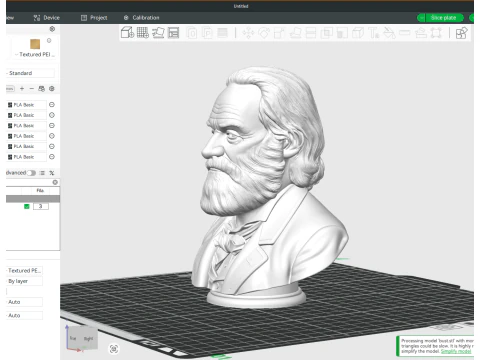Click the Split to parts icon
480x360 pixels.
coord(207,33)
